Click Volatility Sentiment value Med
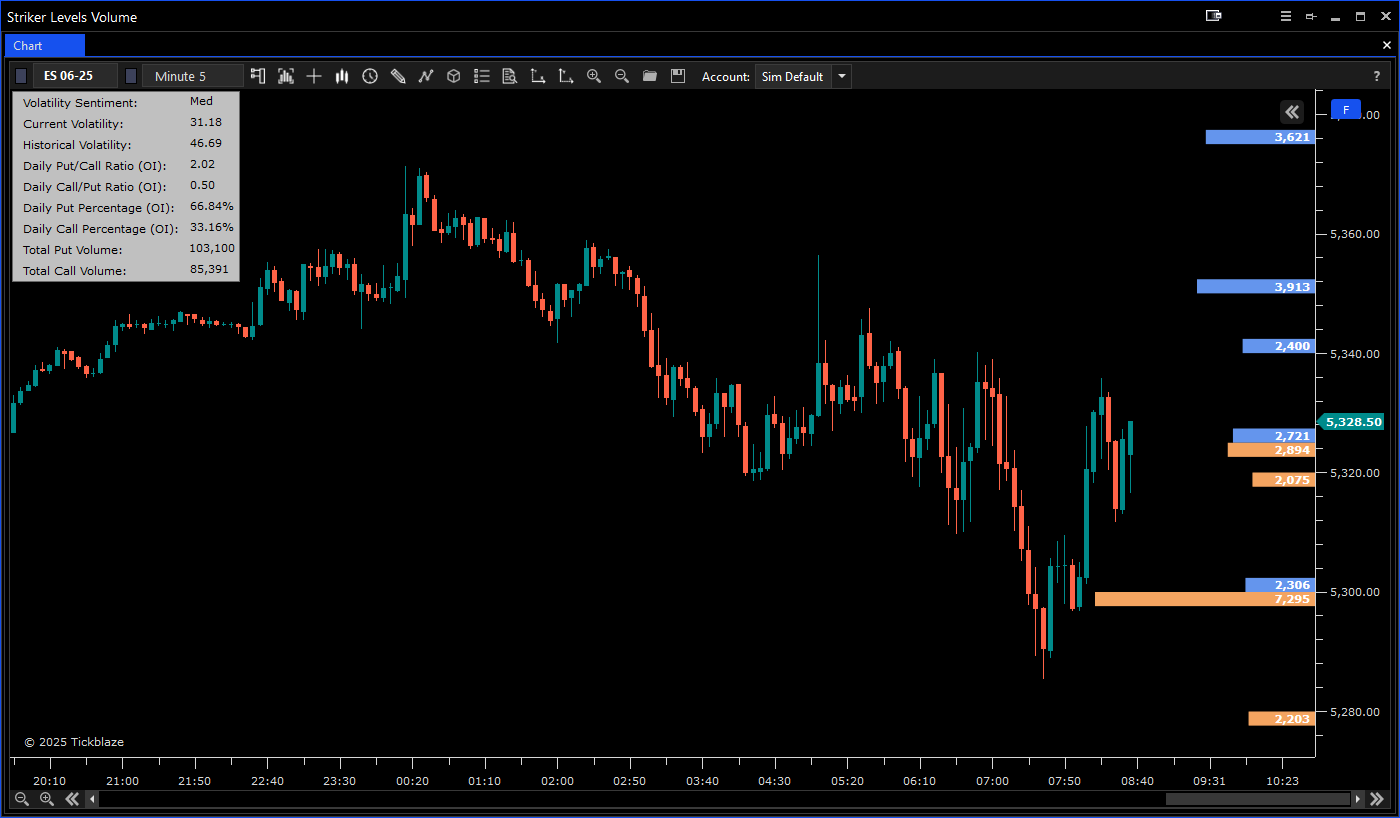 point(201,101)
